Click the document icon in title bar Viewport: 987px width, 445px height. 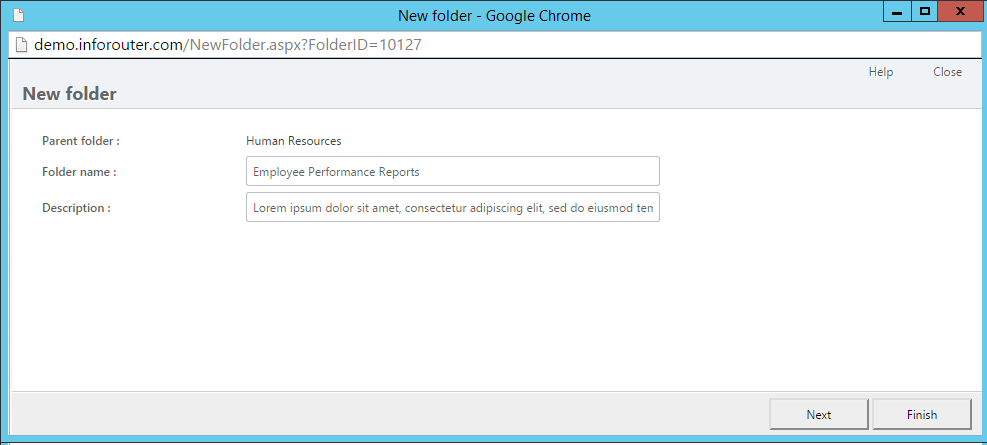18,15
